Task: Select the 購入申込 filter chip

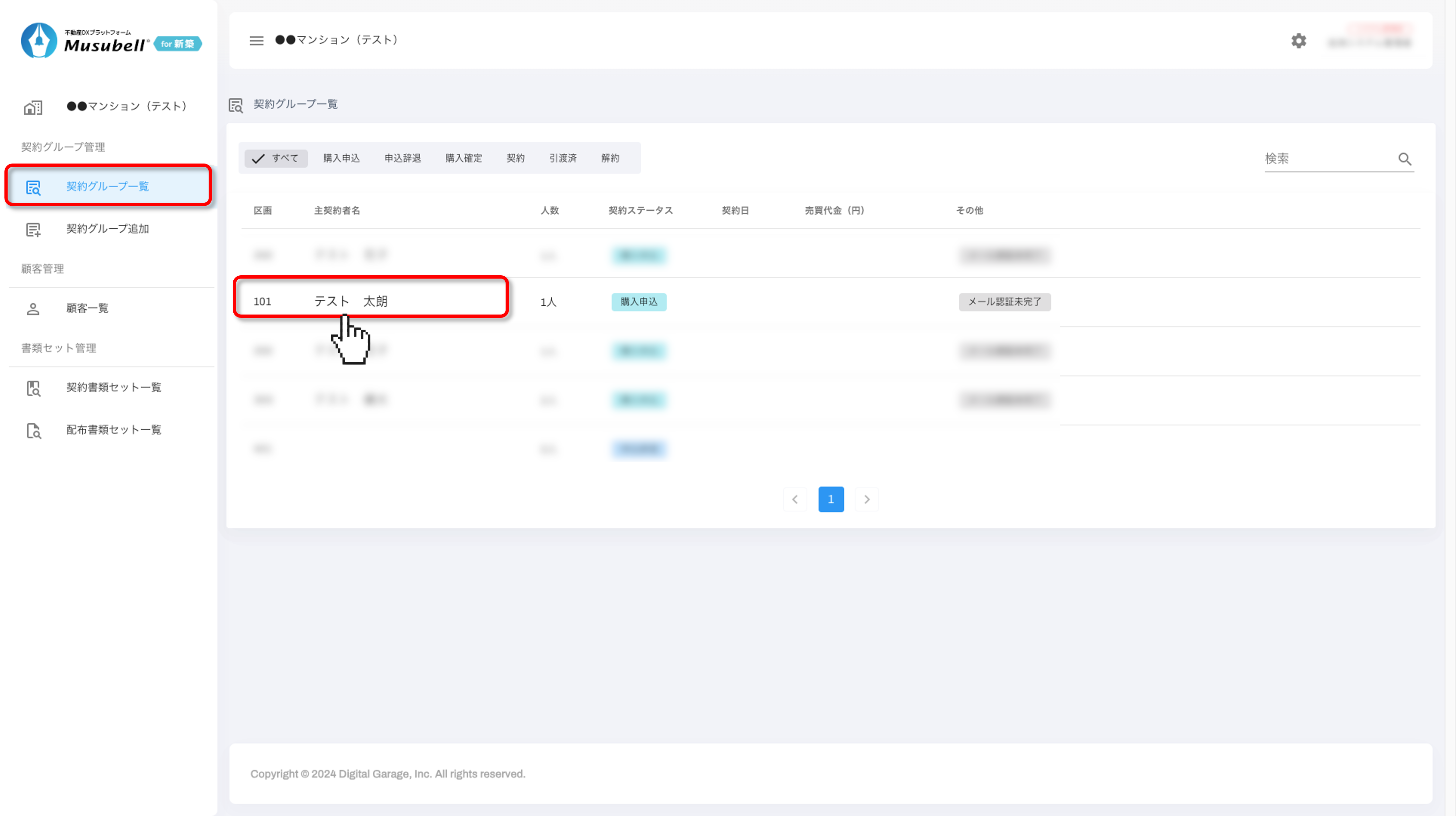Action: point(341,158)
